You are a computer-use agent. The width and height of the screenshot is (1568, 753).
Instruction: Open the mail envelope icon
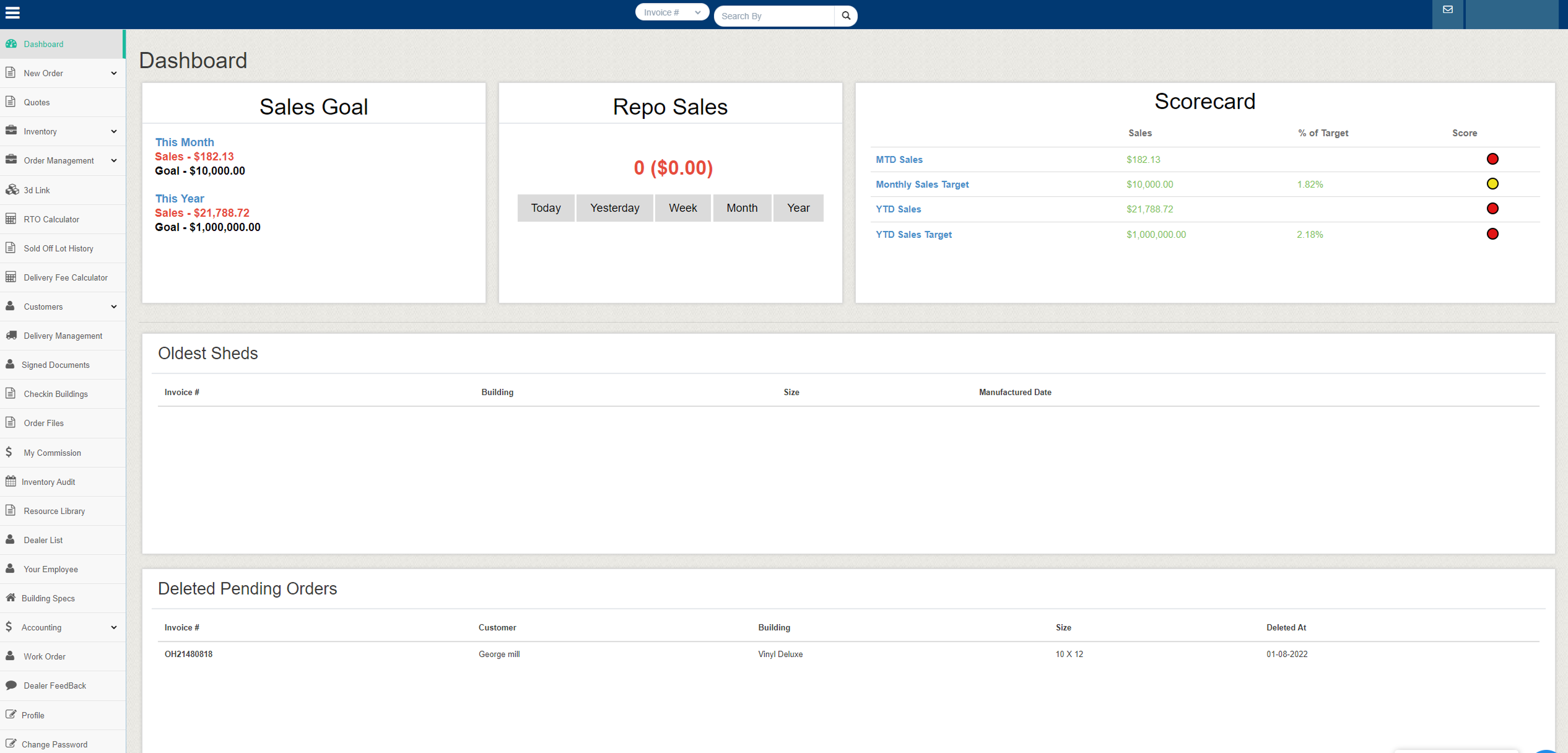[x=1447, y=10]
